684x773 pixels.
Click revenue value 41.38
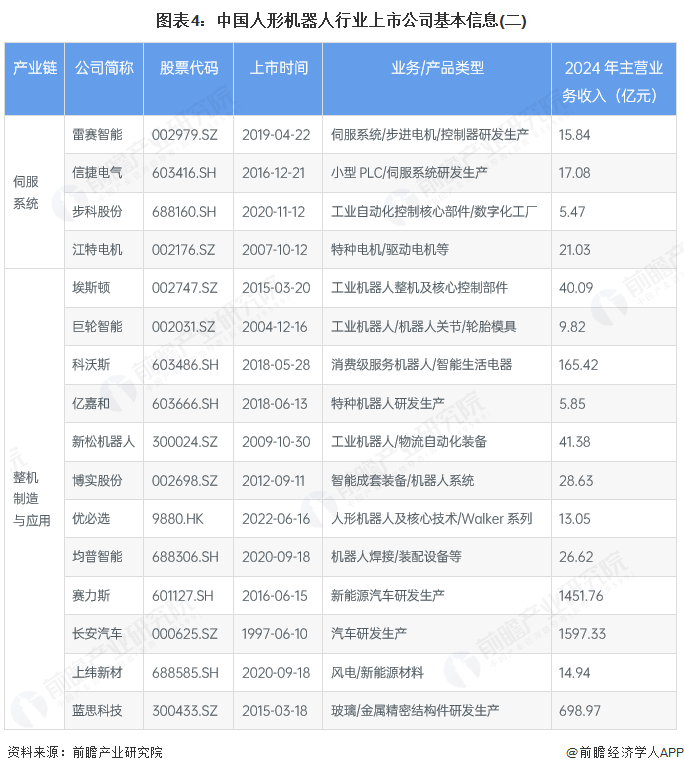[x=575, y=442]
